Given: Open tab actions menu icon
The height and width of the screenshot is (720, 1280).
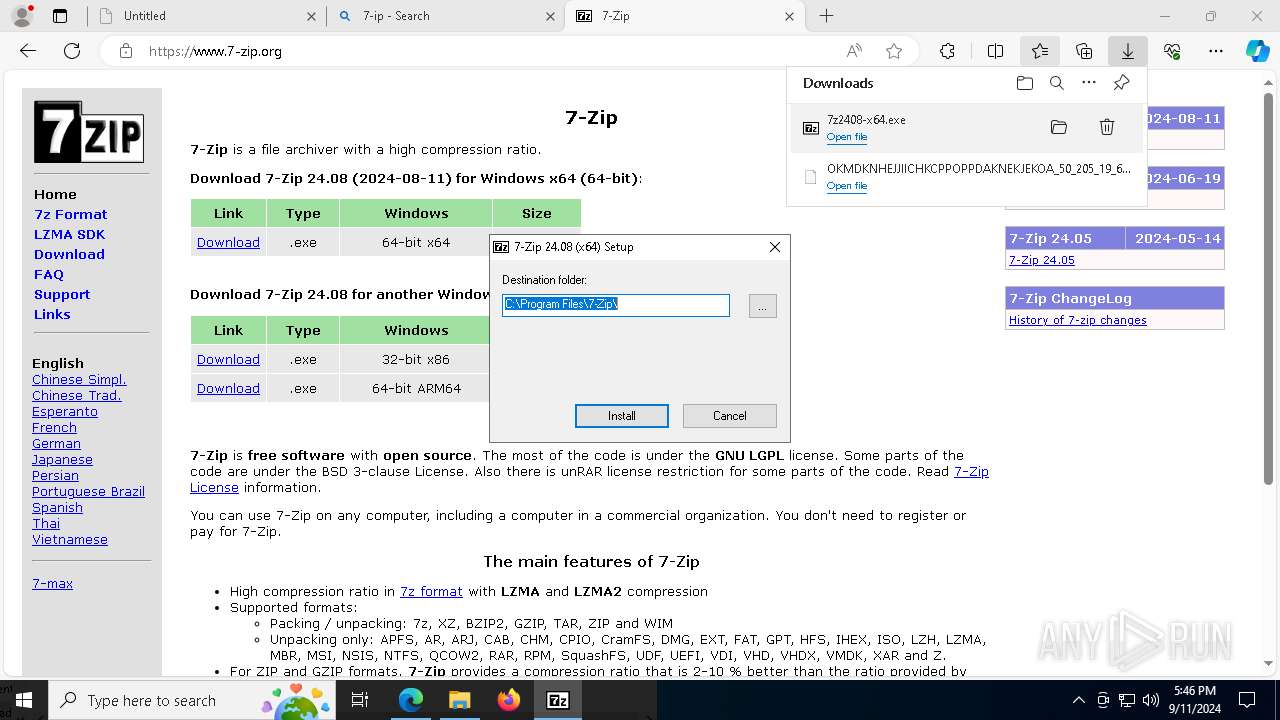Looking at the screenshot, I should pos(60,16).
